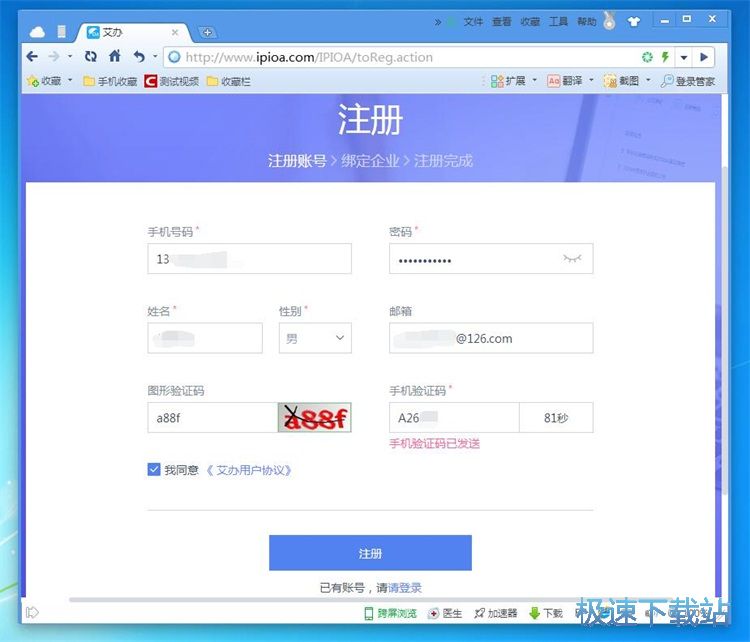Expand the 扩展 dropdown arrow
Screen dimensions: 750x642
click(535, 80)
